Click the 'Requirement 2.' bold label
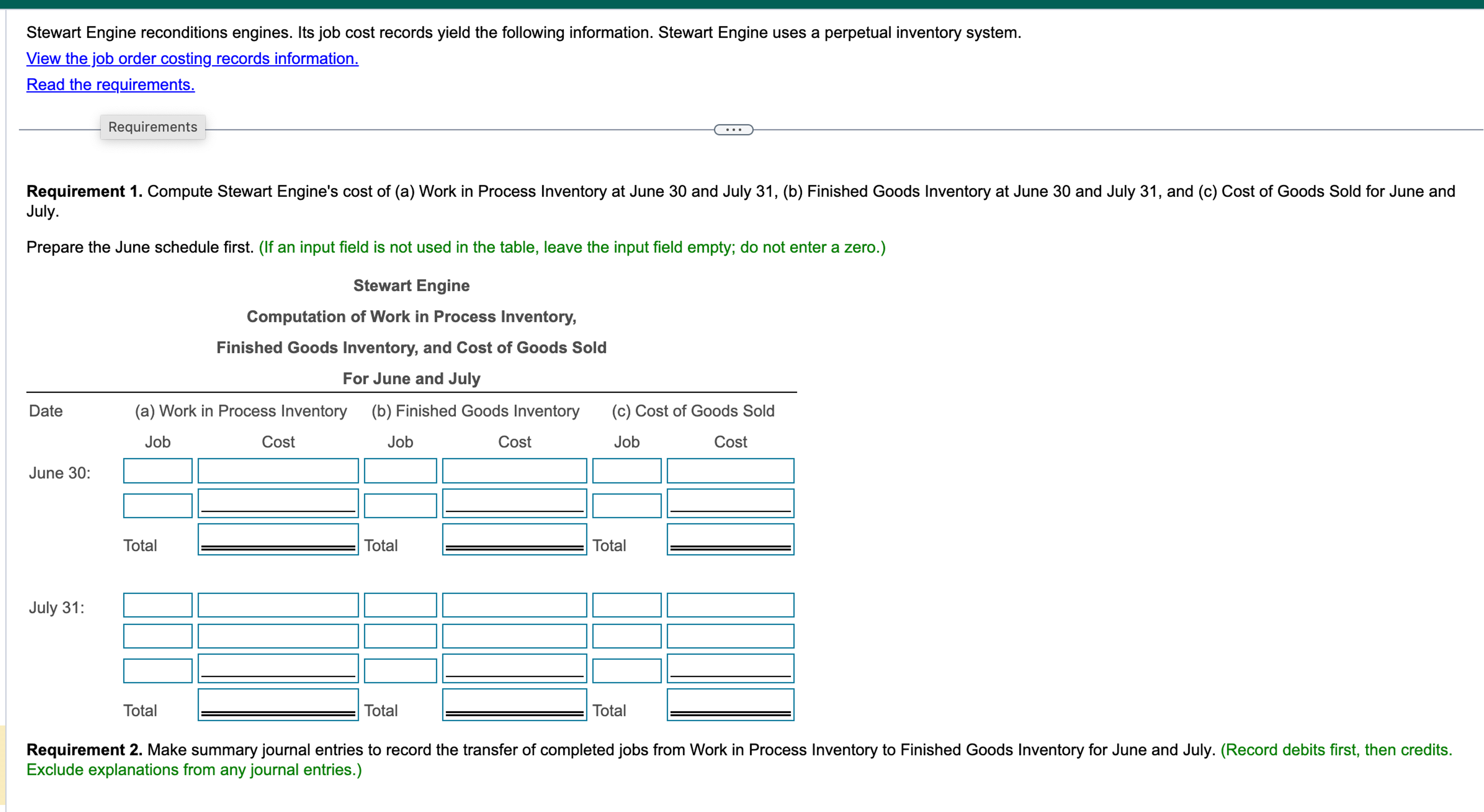The width and height of the screenshot is (1484, 812). click(85, 750)
